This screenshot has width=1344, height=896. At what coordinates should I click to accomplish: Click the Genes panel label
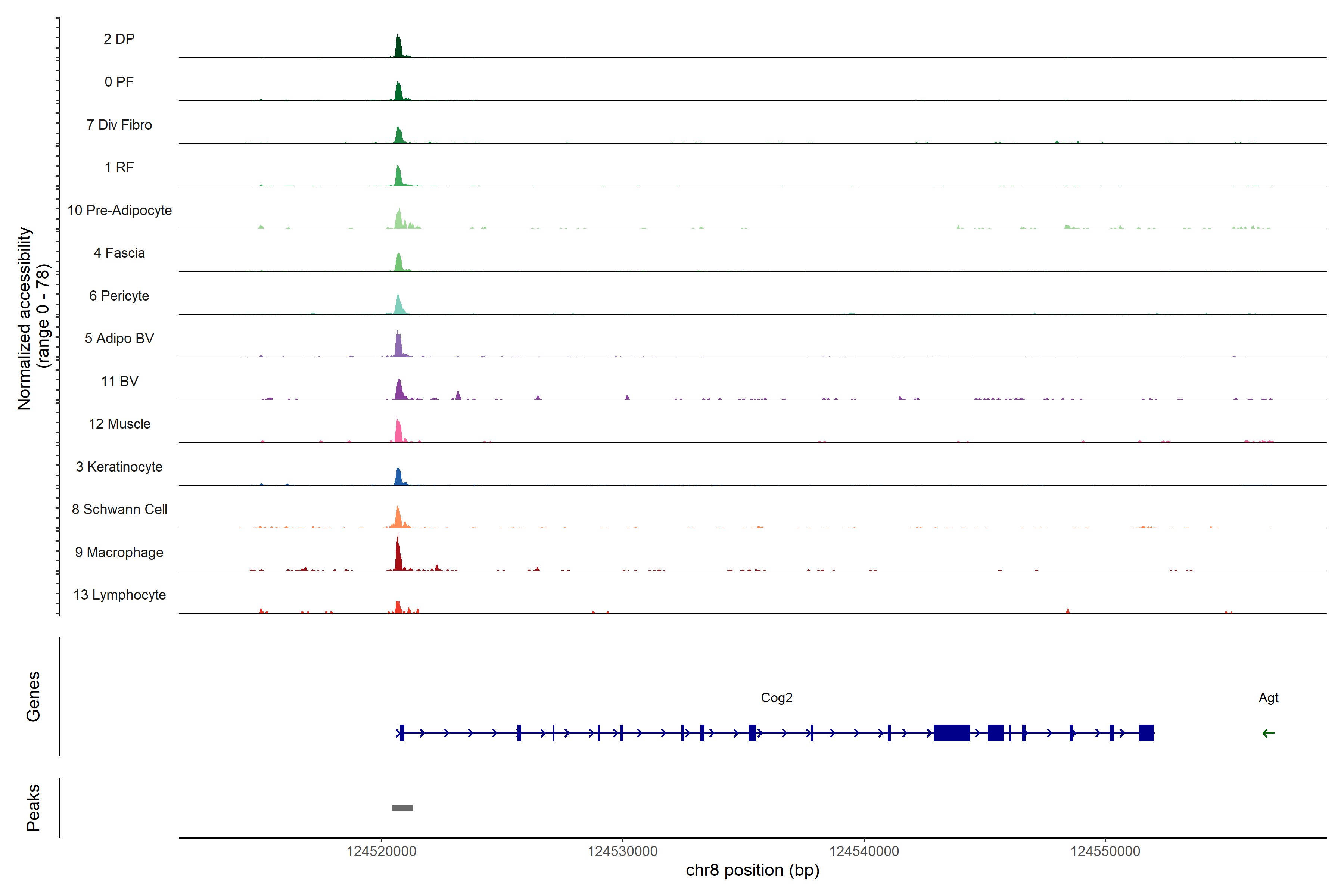tap(33, 697)
